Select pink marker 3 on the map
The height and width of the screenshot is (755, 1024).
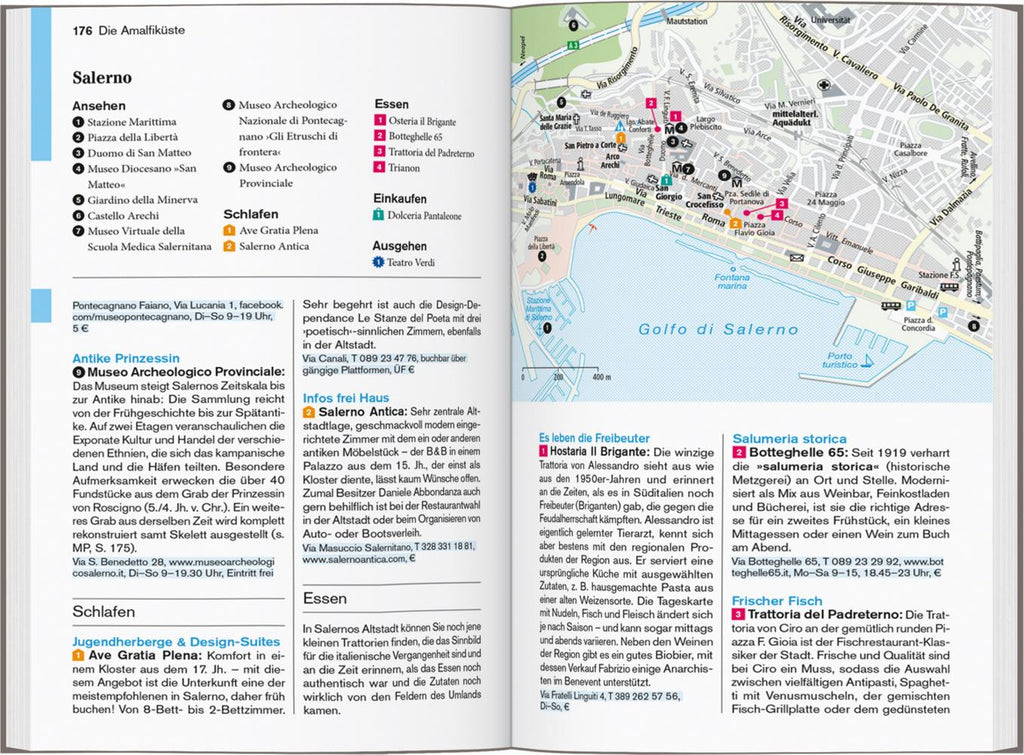(782, 204)
